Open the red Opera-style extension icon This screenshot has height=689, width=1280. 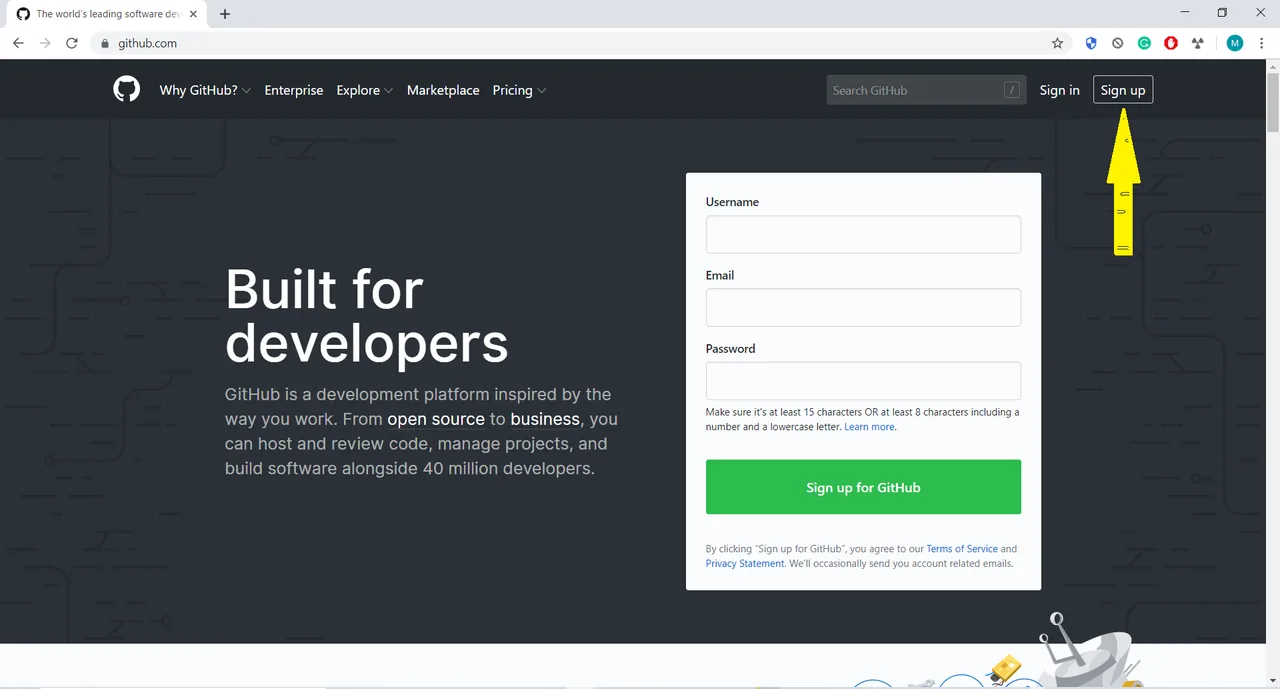tap(1171, 43)
